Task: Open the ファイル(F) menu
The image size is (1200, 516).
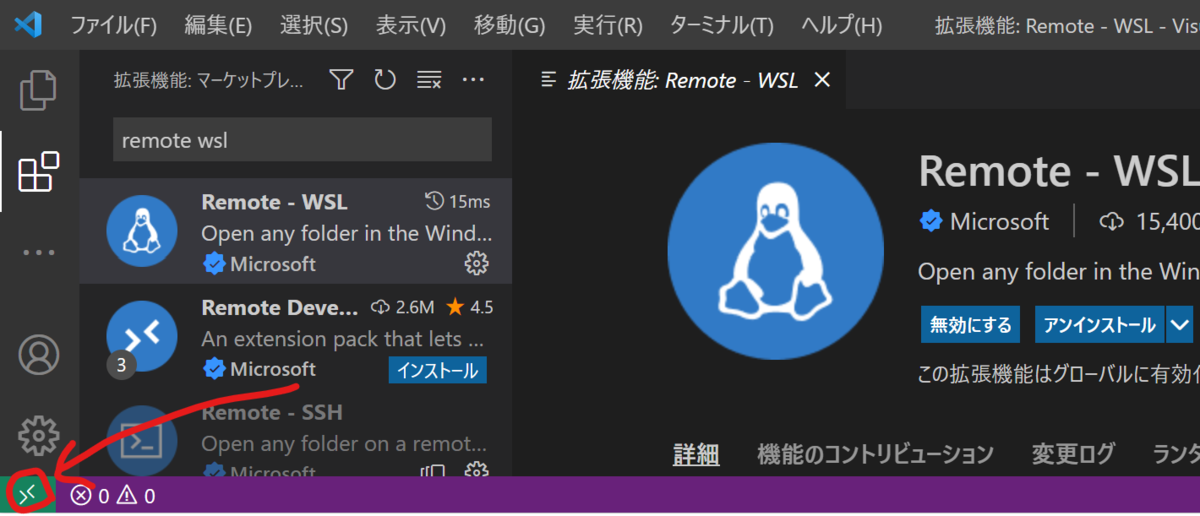Action: (113, 25)
